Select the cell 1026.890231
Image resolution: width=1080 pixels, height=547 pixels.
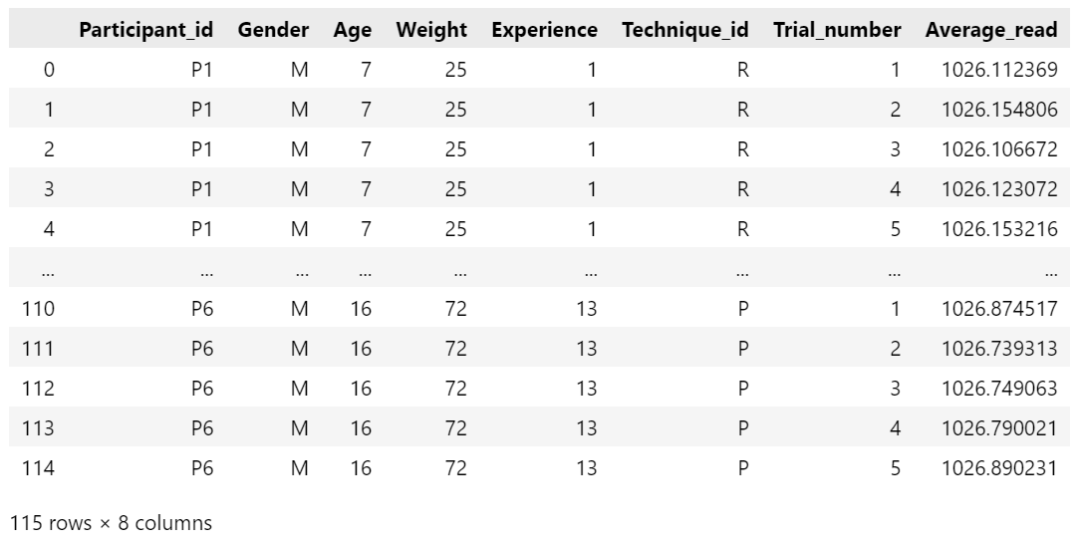999,468
